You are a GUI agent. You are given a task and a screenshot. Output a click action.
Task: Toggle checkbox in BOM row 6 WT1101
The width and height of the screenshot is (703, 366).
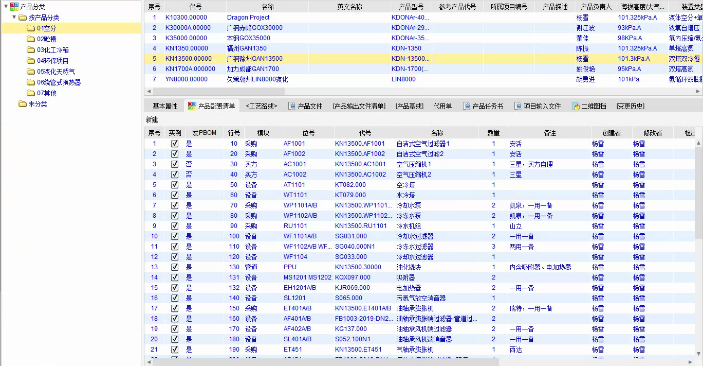[x=174, y=195]
